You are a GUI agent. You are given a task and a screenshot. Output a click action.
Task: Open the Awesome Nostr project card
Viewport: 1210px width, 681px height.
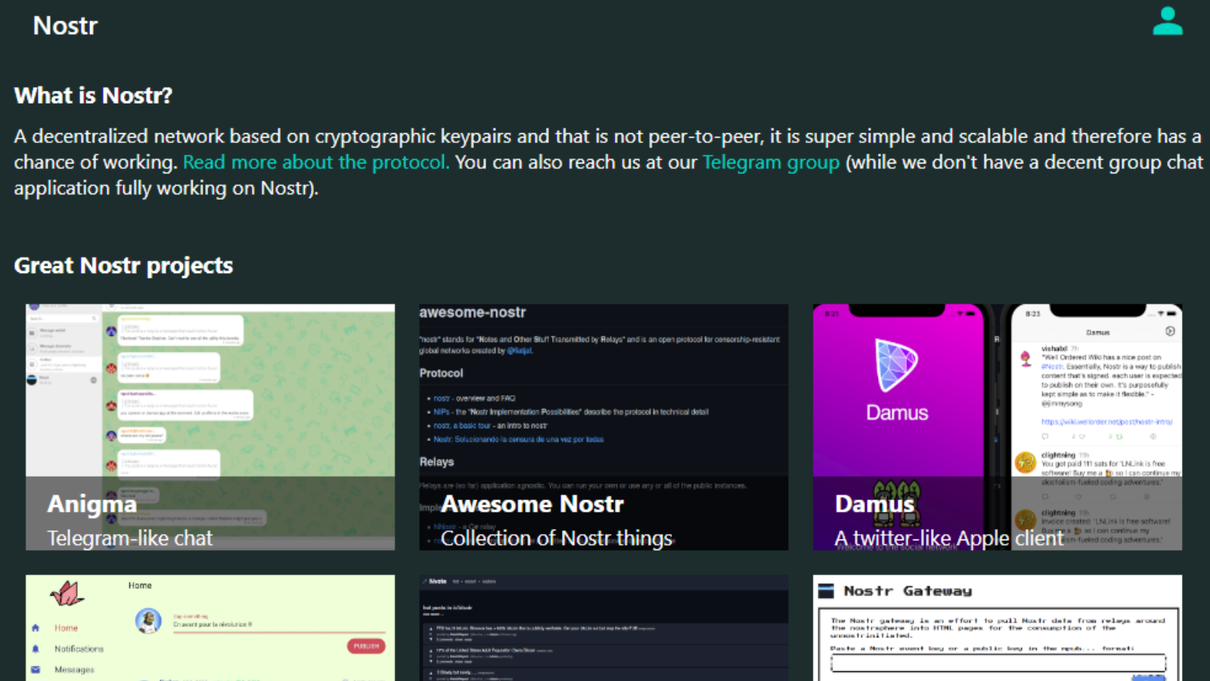click(x=604, y=427)
